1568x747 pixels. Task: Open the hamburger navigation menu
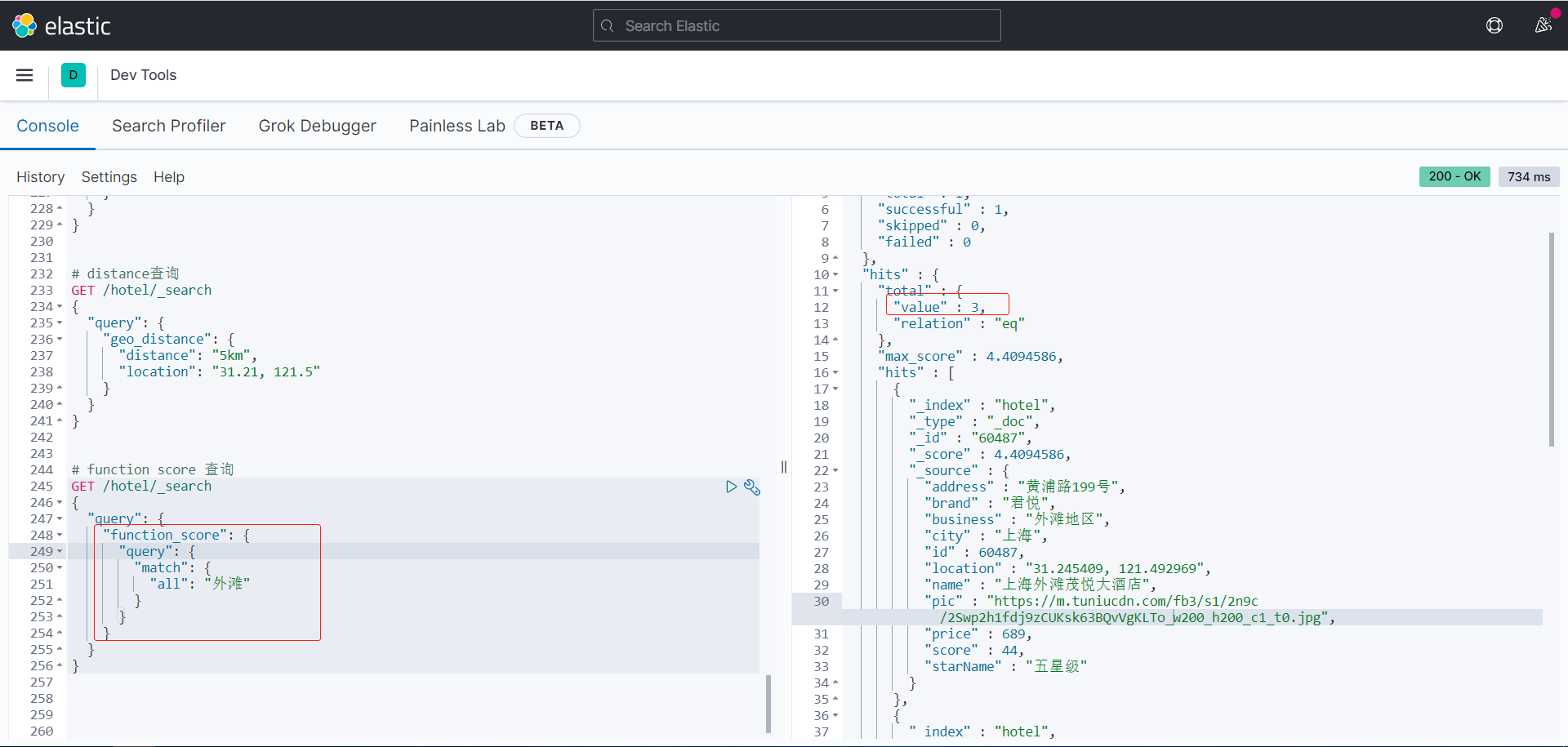(x=24, y=75)
